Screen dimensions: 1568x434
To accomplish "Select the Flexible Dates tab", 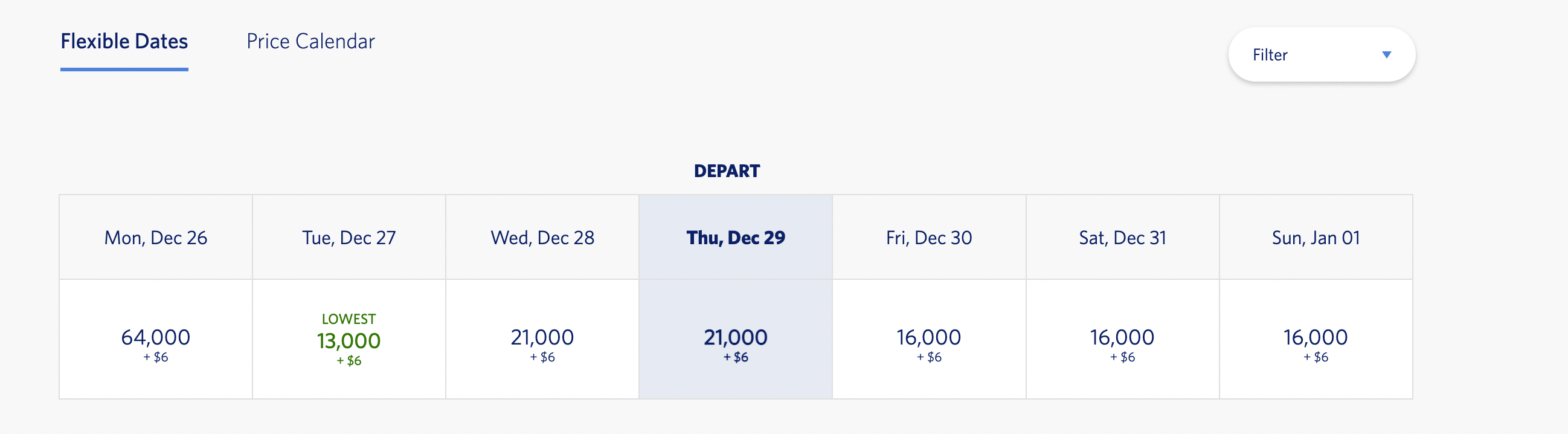I will pos(124,42).
